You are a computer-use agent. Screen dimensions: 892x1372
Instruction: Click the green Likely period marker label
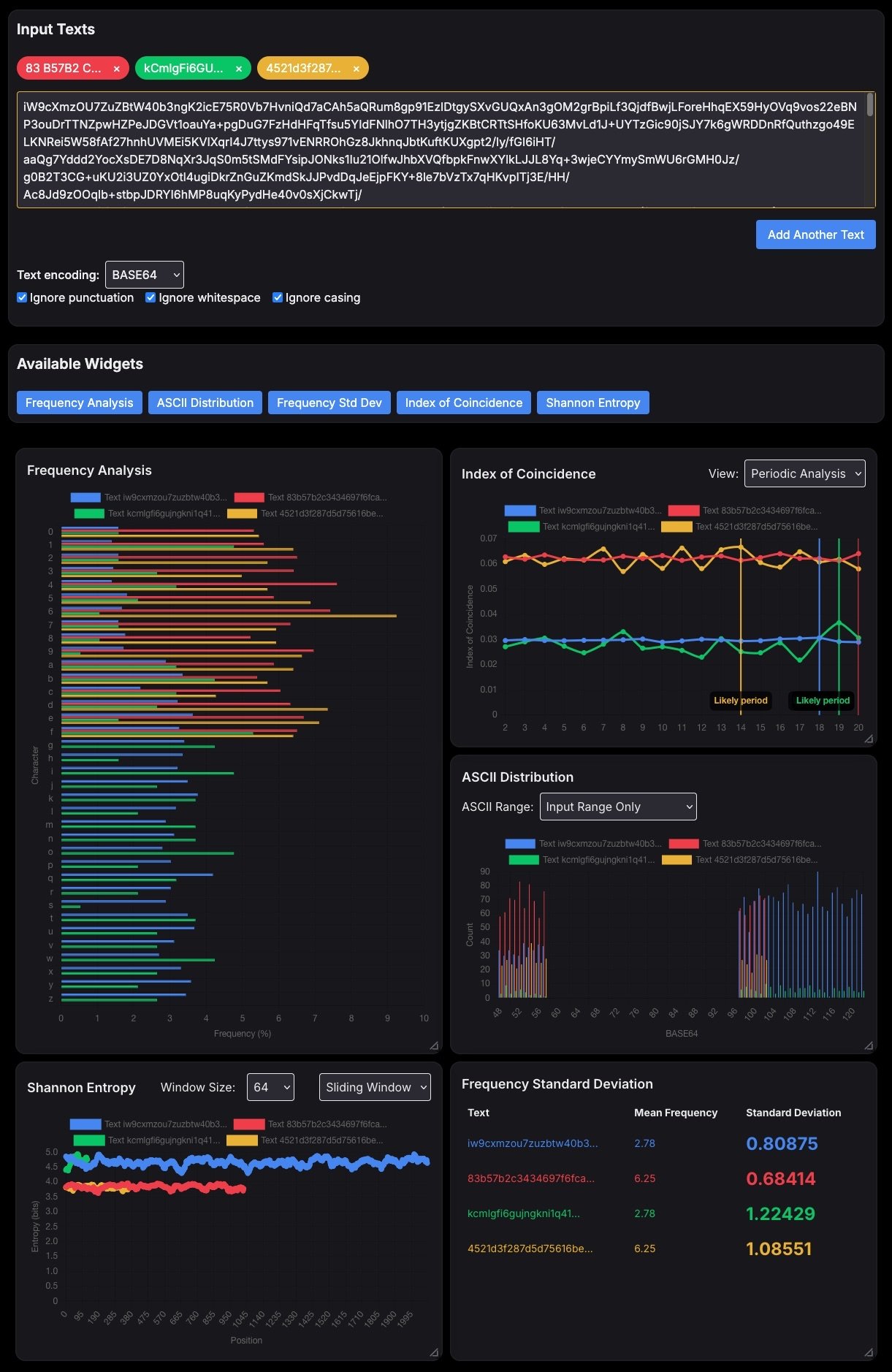pyautogui.click(x=823, y=701)
